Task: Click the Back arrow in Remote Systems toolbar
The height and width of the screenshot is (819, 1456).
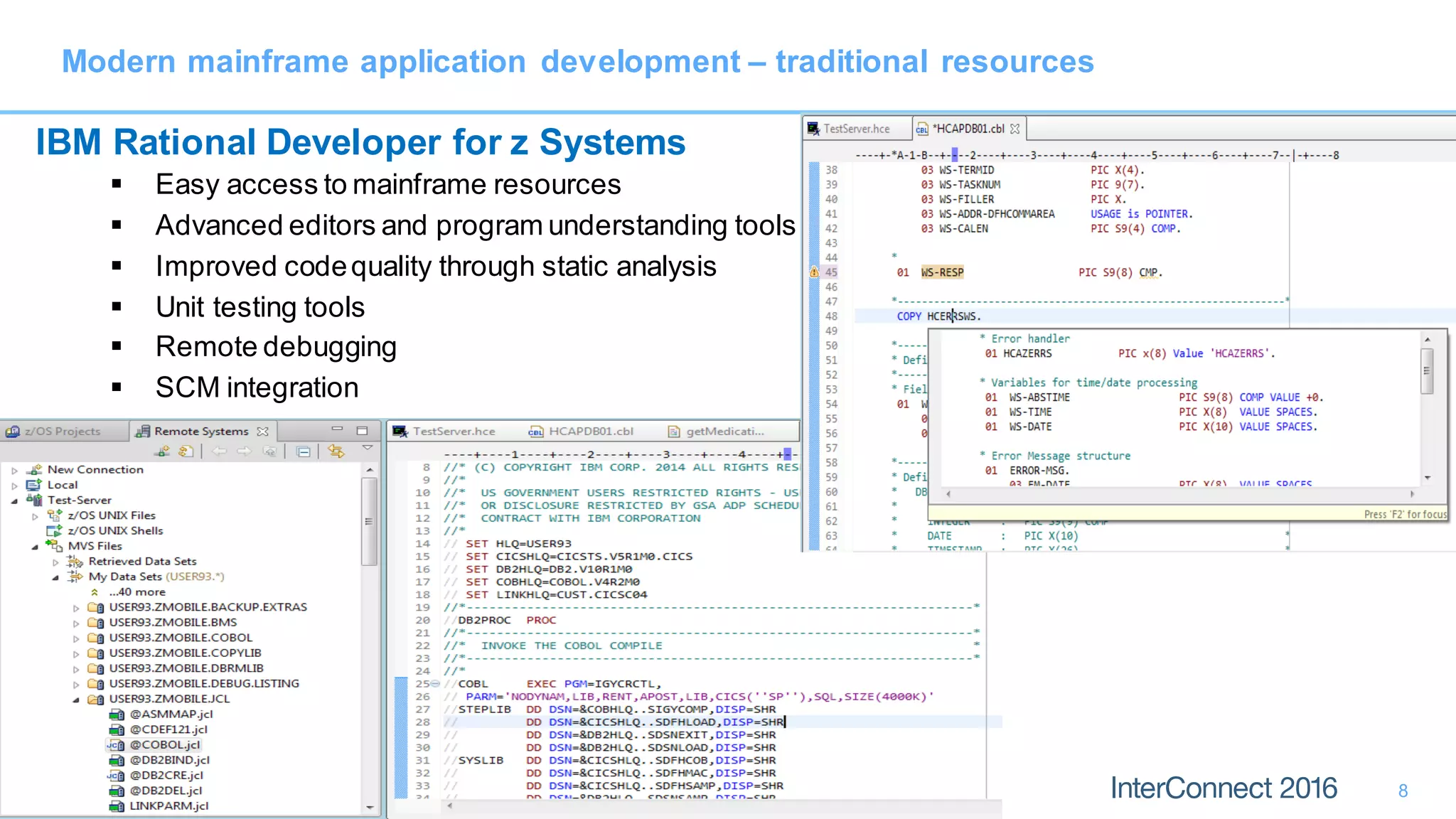Action: (x=220, y=451)
